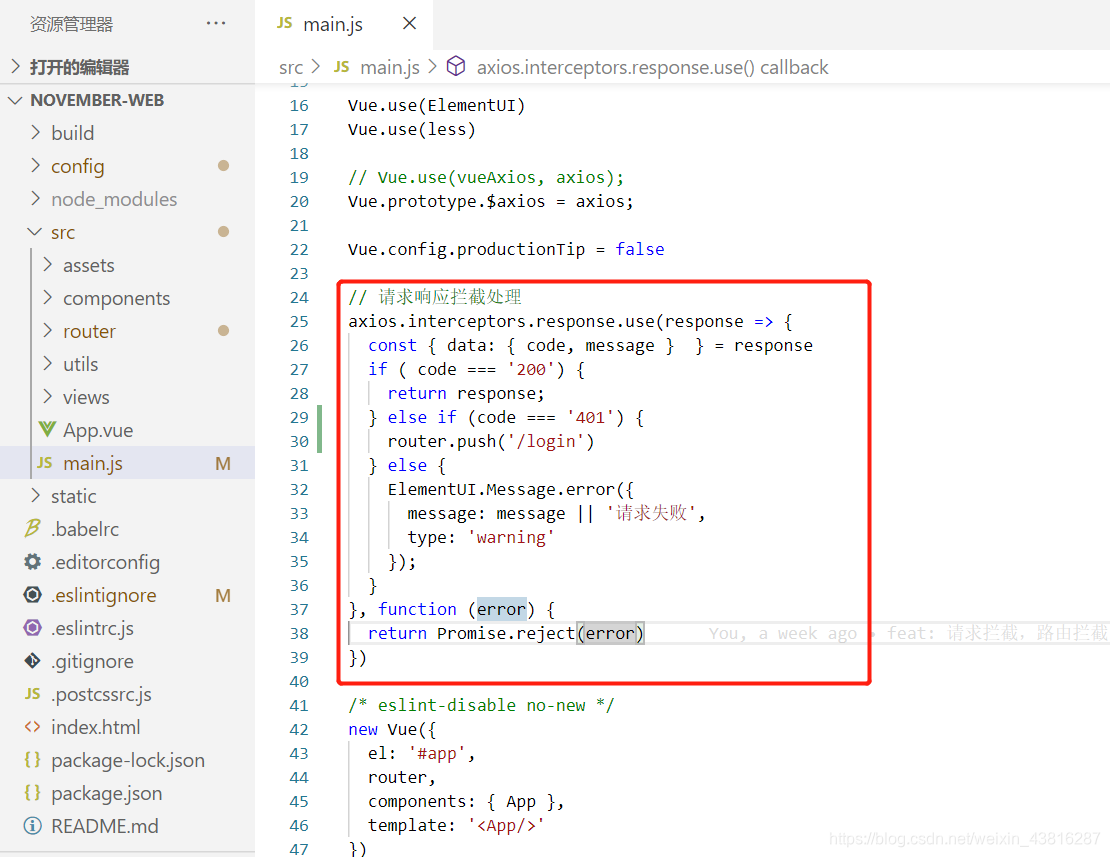This screenshot has width=1110, height=857.
Task: Click line number 41 in the gutter
Action: 299,706
